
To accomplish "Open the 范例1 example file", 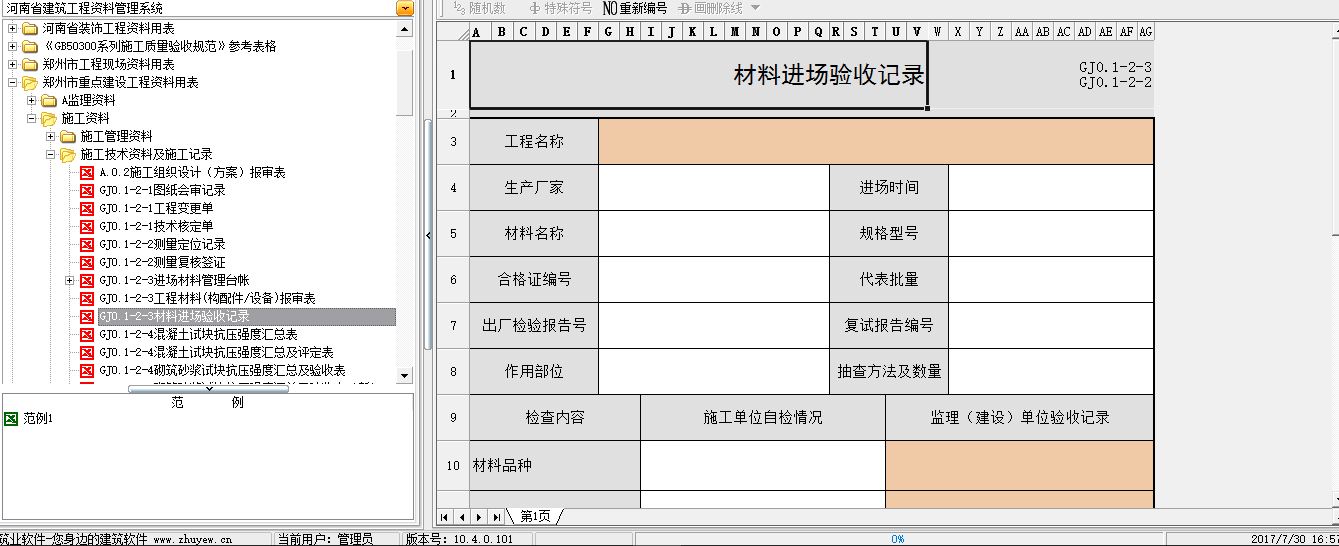I will pyautogui.click(x=37, y=418).
